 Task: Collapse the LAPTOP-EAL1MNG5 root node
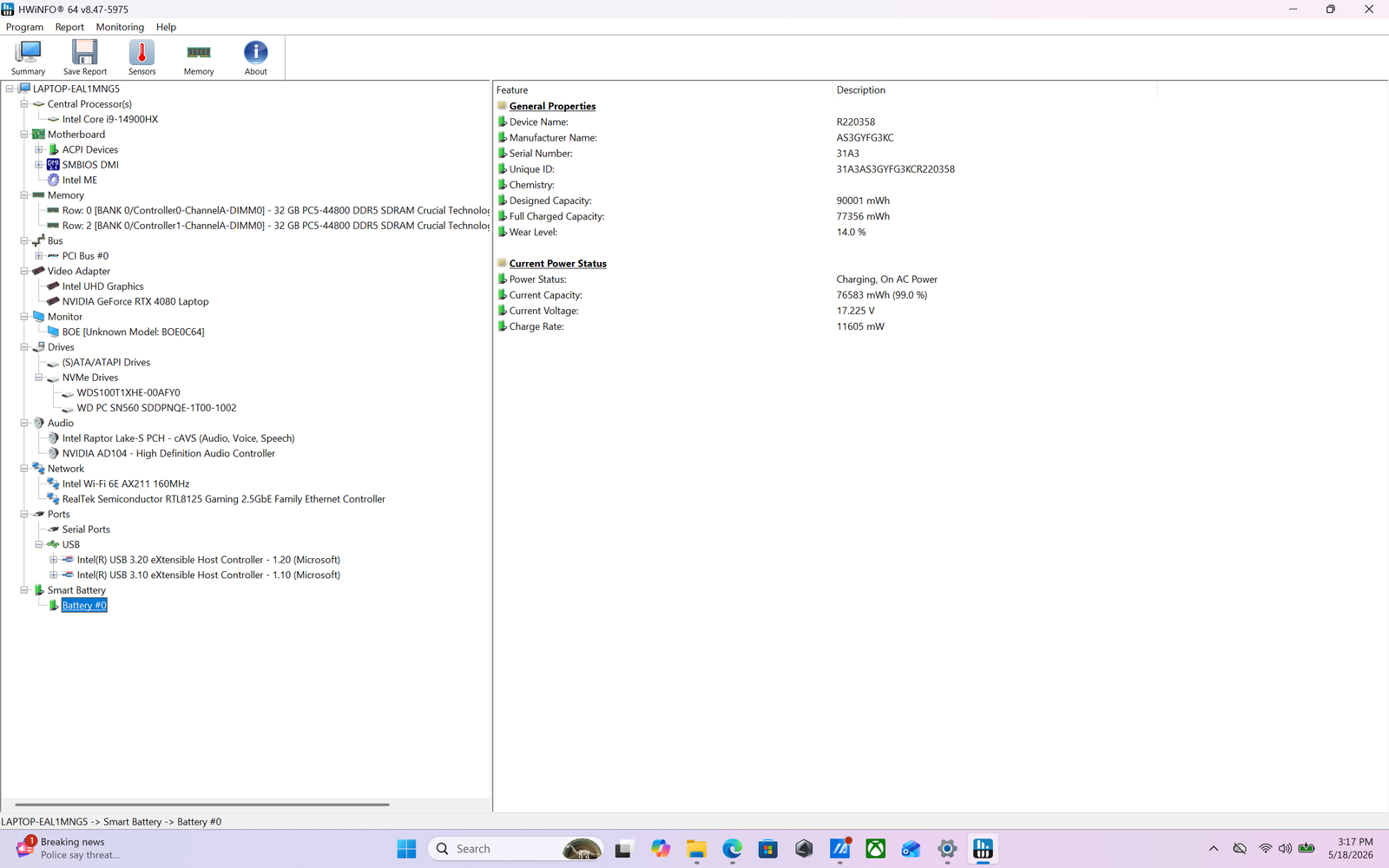click(10, 89)
